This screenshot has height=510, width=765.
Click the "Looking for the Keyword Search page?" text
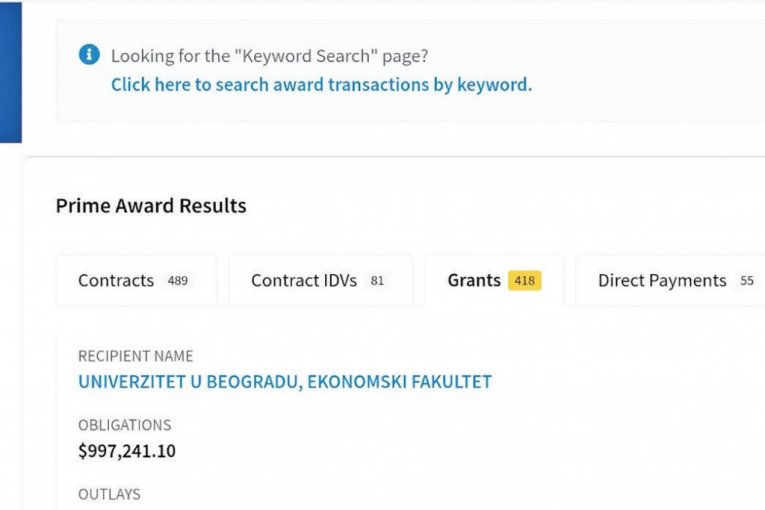(269, 56)
